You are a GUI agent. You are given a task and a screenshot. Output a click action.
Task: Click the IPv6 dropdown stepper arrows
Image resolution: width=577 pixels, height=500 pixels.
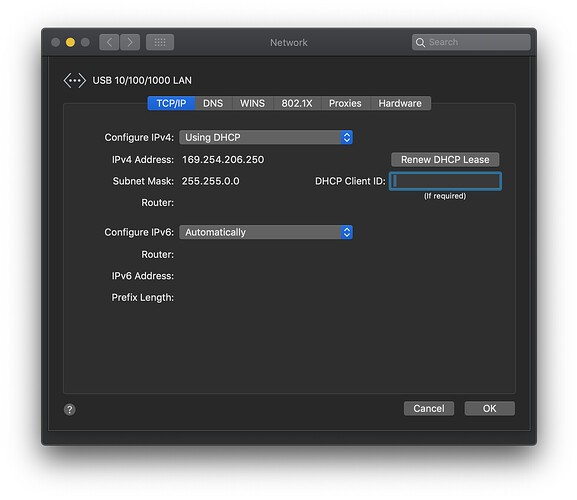pyautogui.click(x=347, y=232)
